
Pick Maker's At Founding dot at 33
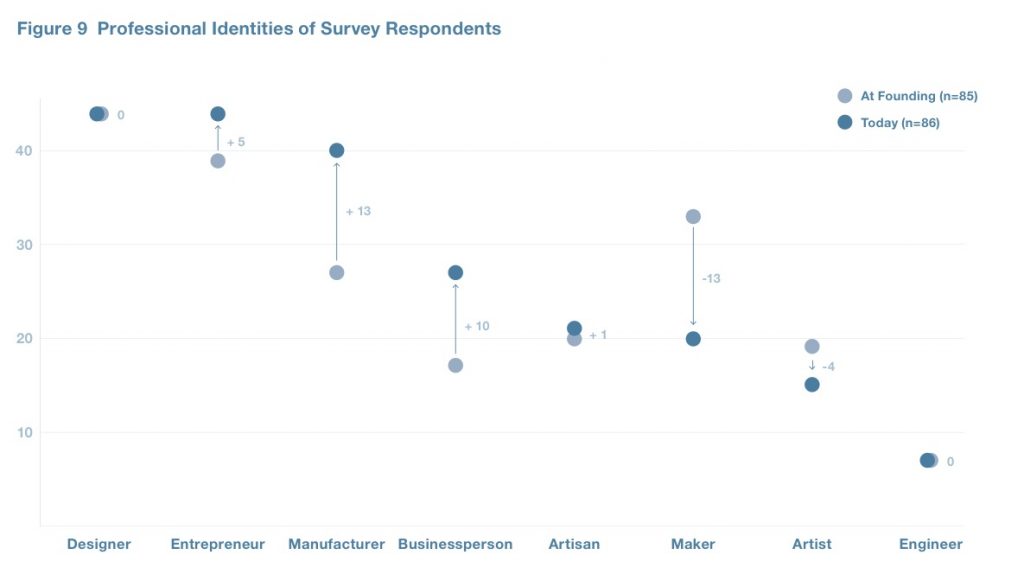(x=693, y=217)
